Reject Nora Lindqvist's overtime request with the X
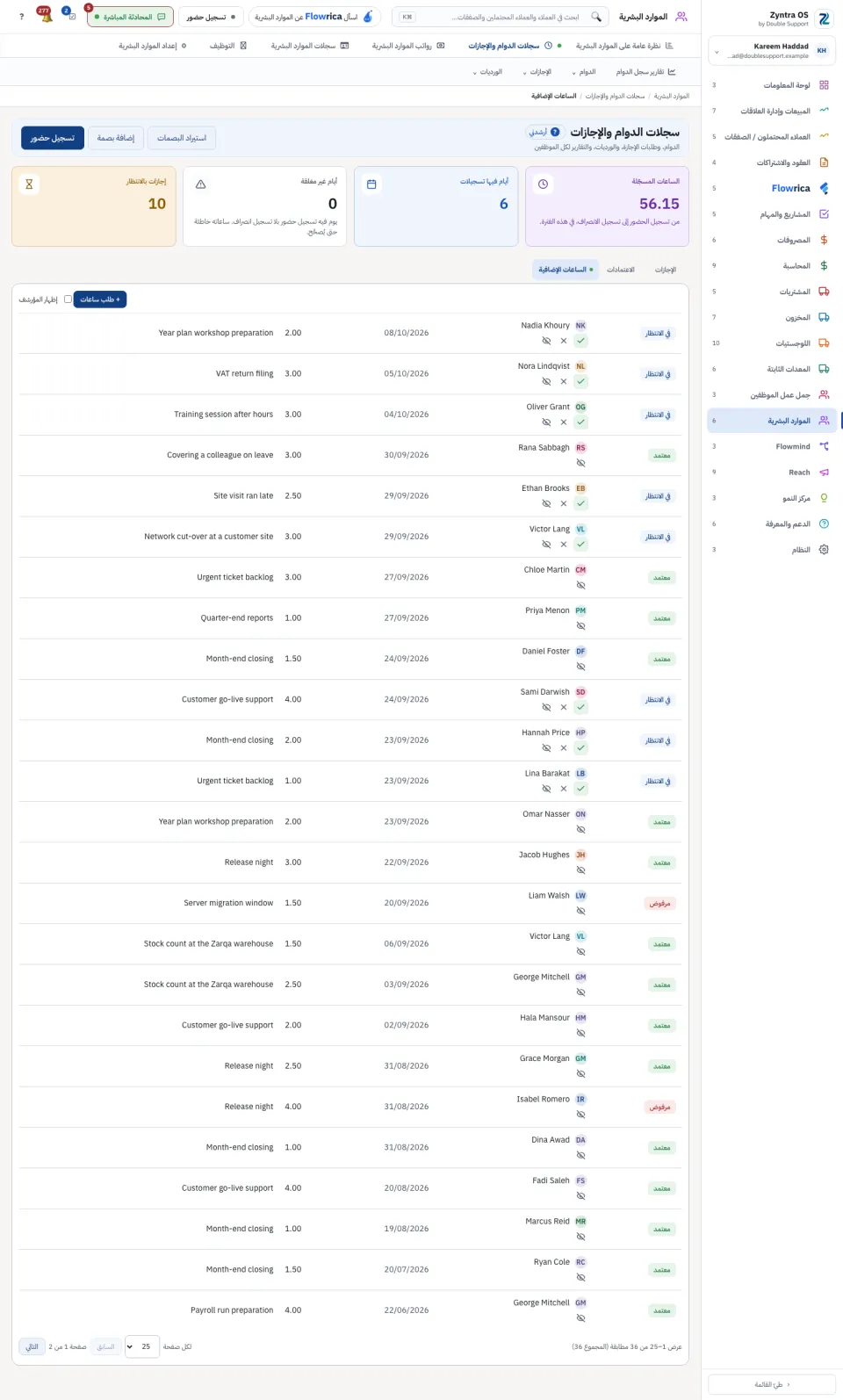Screen dimensions: 843x1400 (x=564, y=381)
